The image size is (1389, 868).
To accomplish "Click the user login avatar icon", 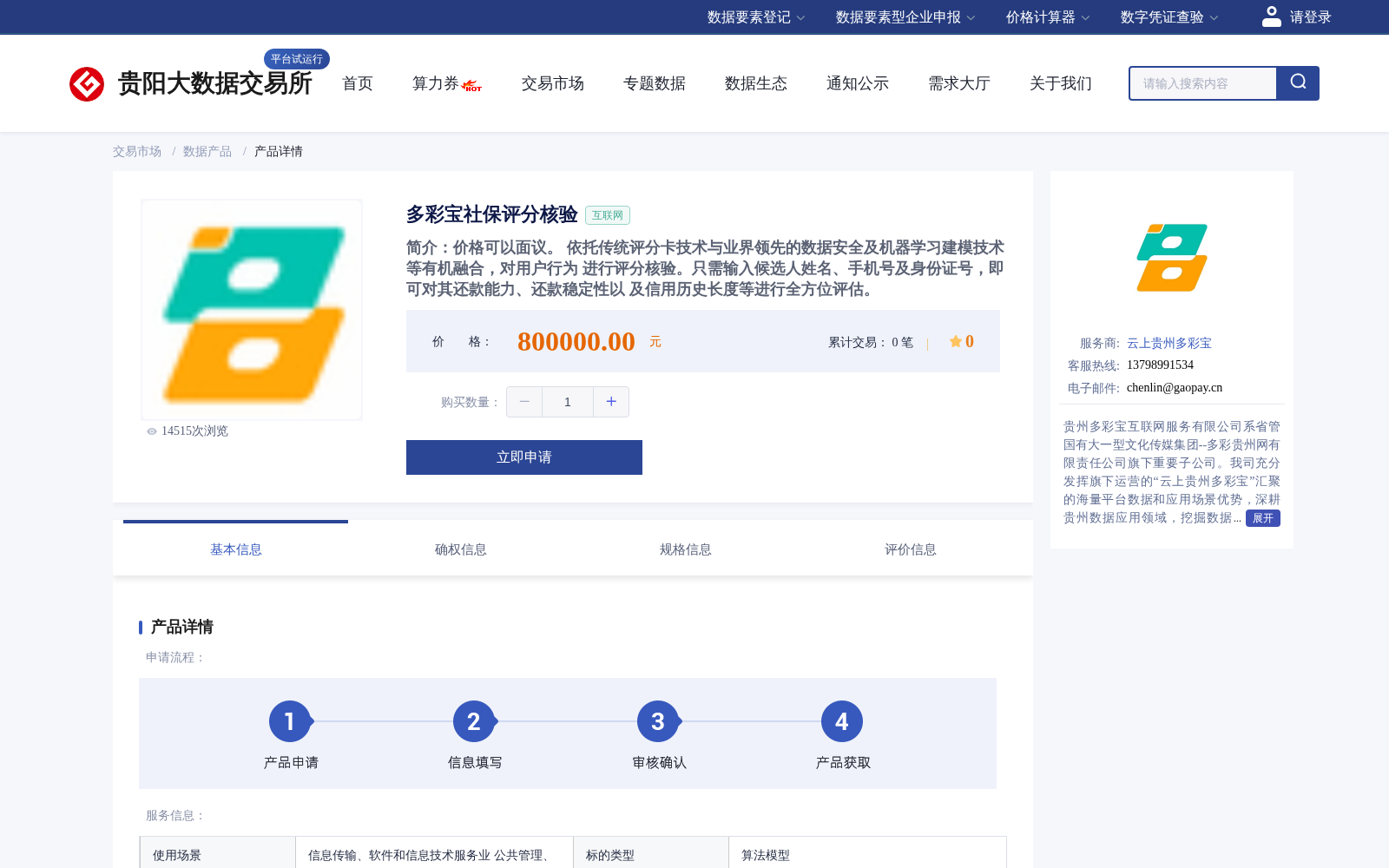I will click(x=1271, y=16).
